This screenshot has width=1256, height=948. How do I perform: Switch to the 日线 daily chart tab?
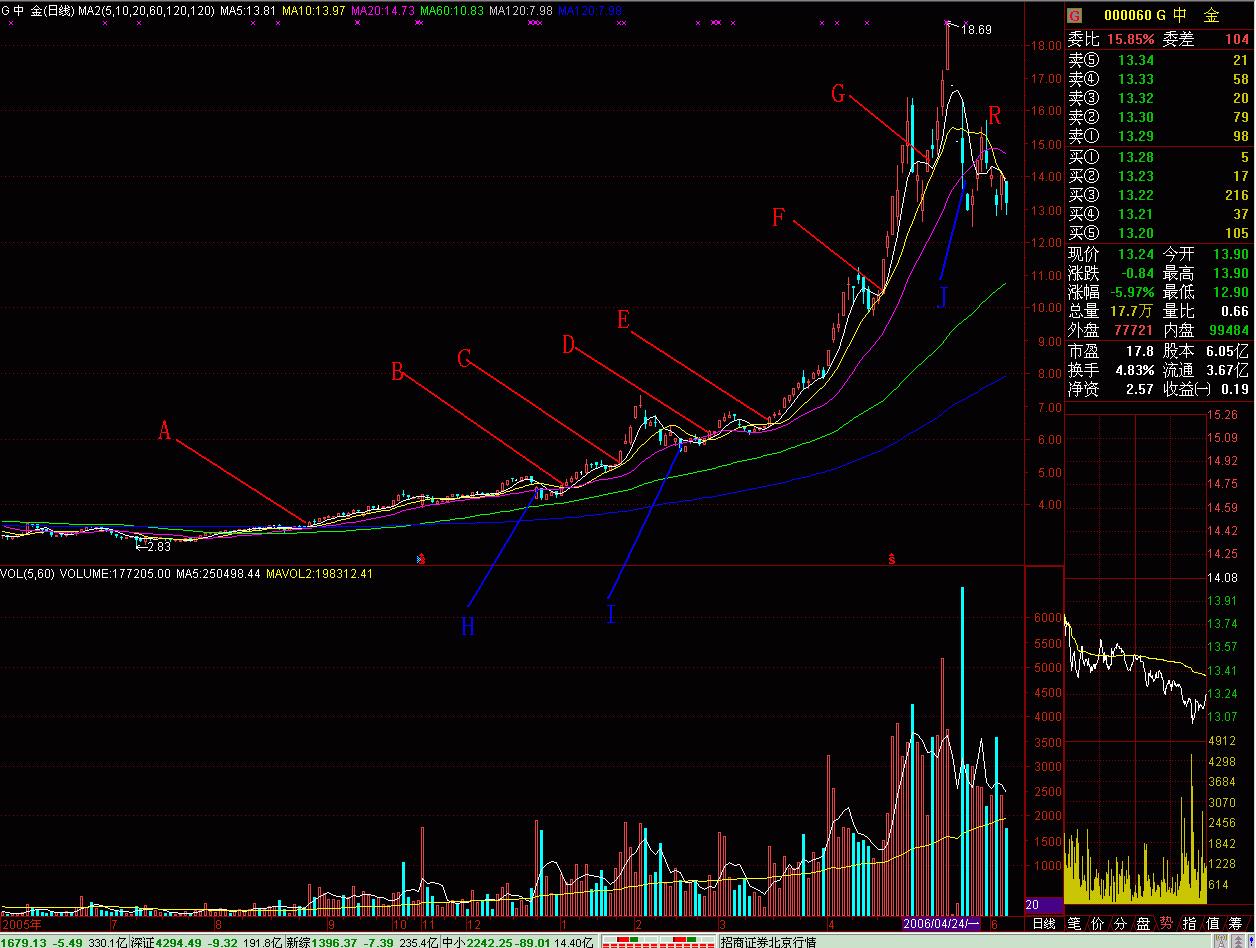pyautogui.click(x=1043, y=923)
